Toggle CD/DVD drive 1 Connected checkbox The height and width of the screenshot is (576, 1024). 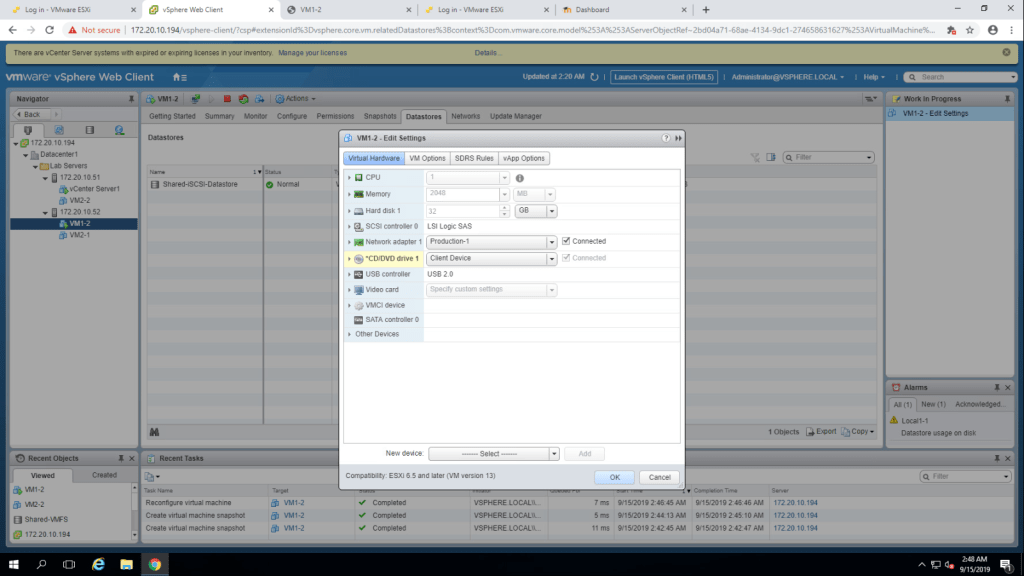[x=566, y=258]
